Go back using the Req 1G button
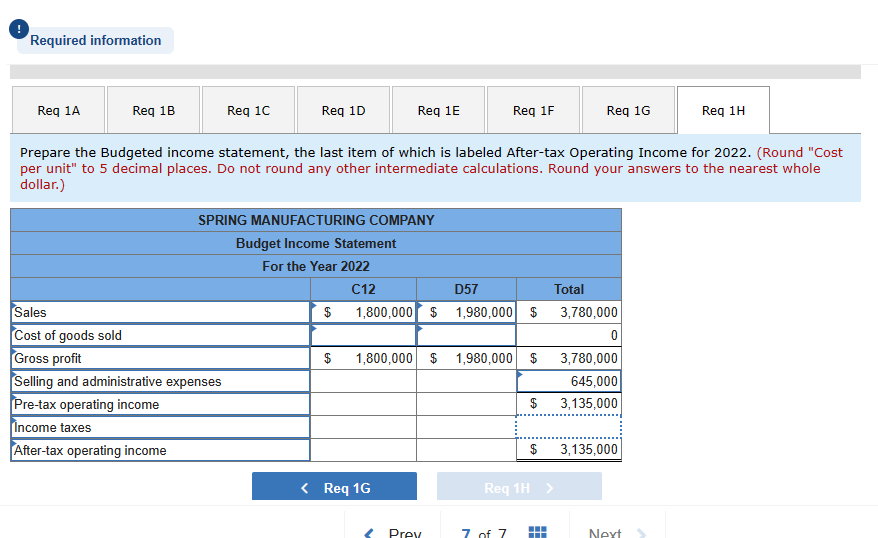Image resolution: width=878 pixels, height=538 pixels. click(334, 486)
